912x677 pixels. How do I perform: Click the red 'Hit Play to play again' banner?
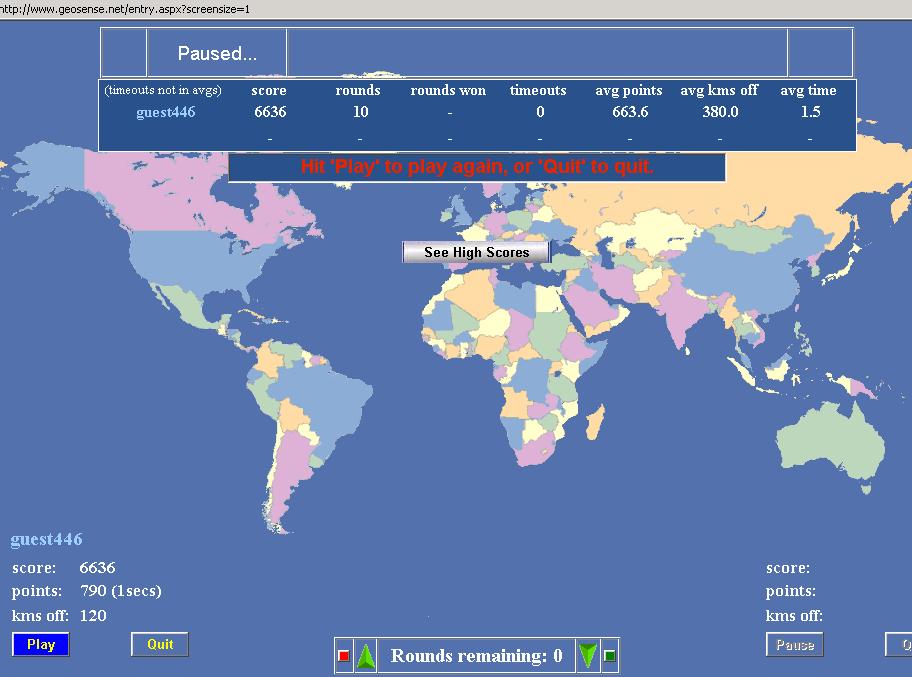[477, 167]
